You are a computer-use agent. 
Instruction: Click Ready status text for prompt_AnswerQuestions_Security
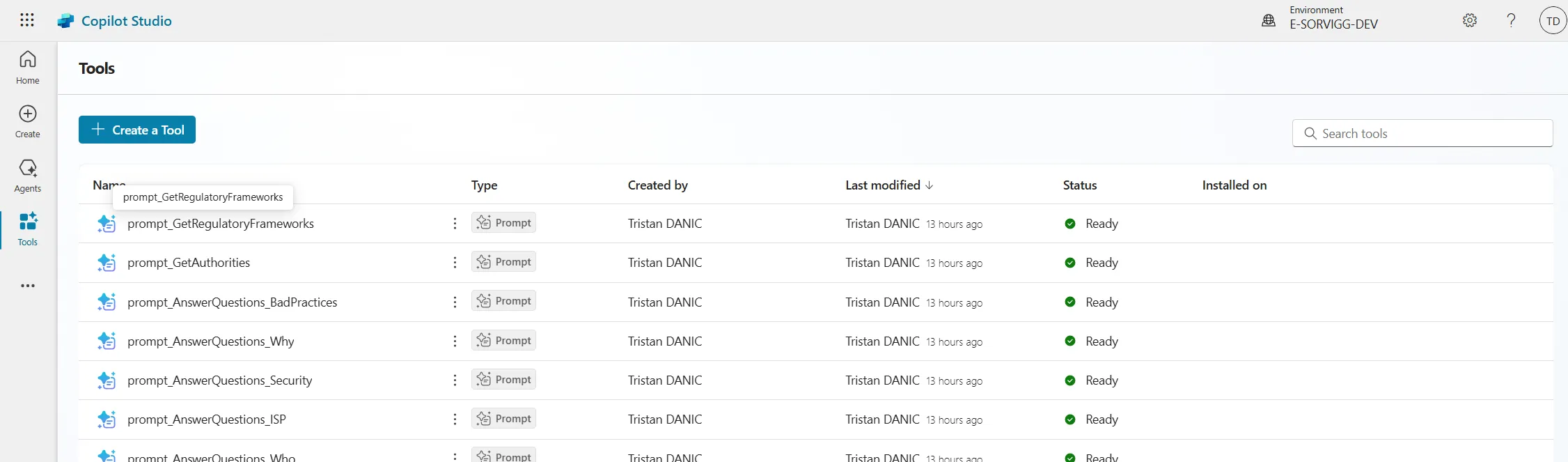(1101, 380)
